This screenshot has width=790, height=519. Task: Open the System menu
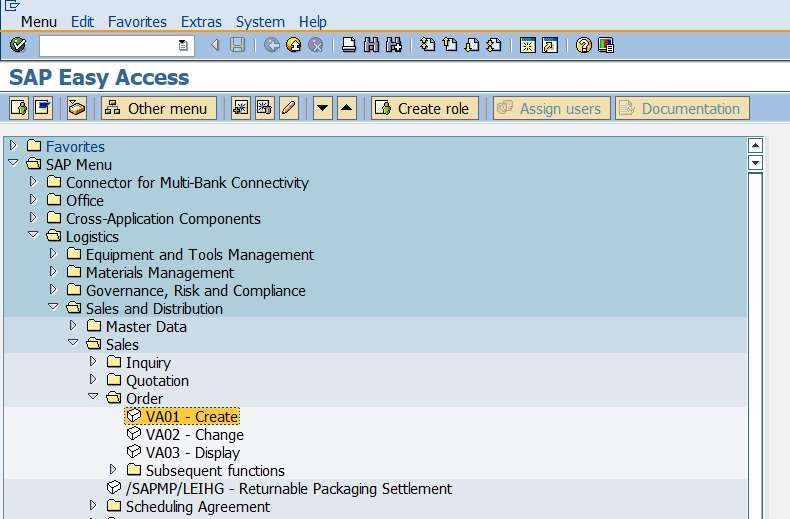(260, 22)
